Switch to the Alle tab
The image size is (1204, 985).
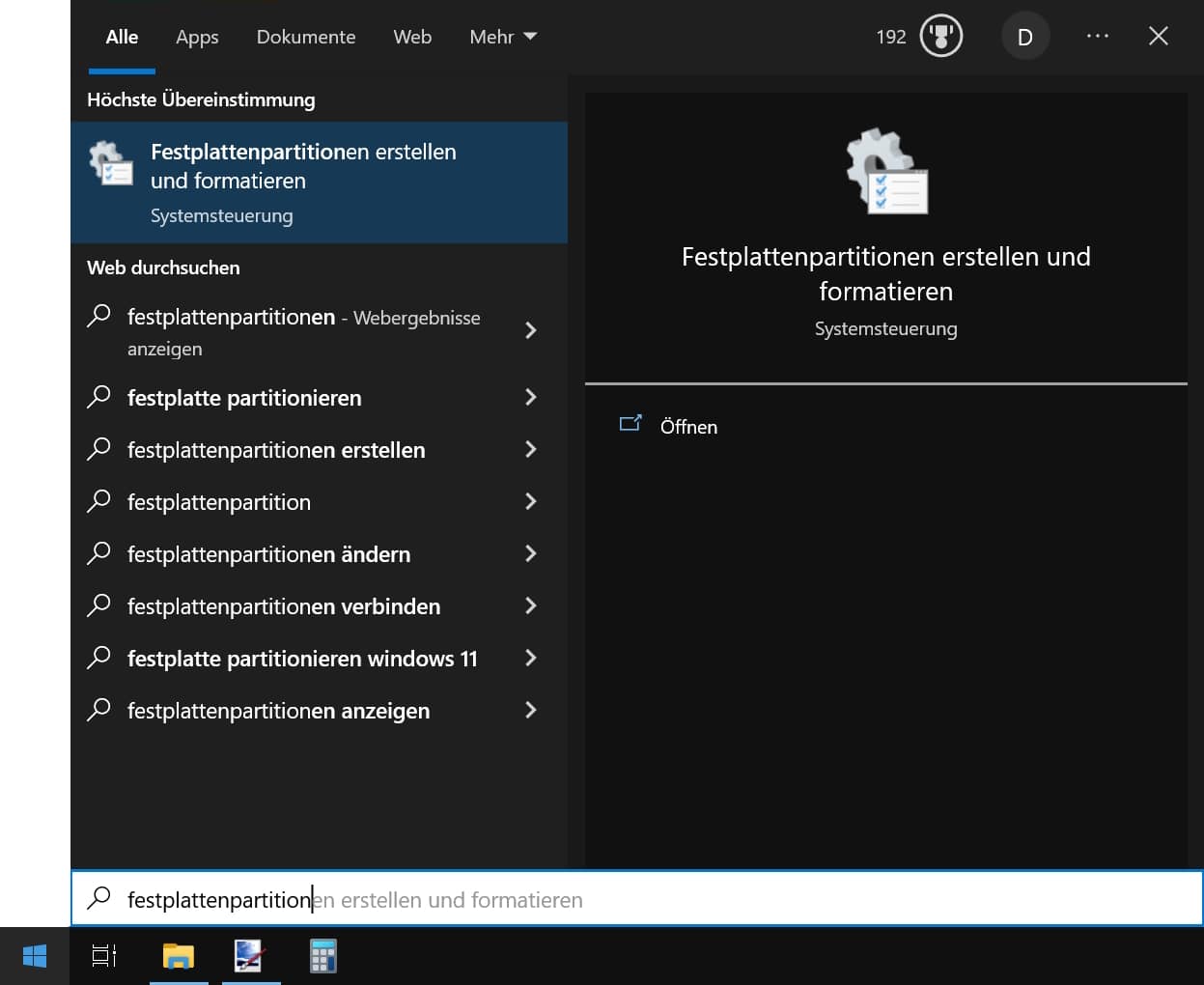point(122,37)
